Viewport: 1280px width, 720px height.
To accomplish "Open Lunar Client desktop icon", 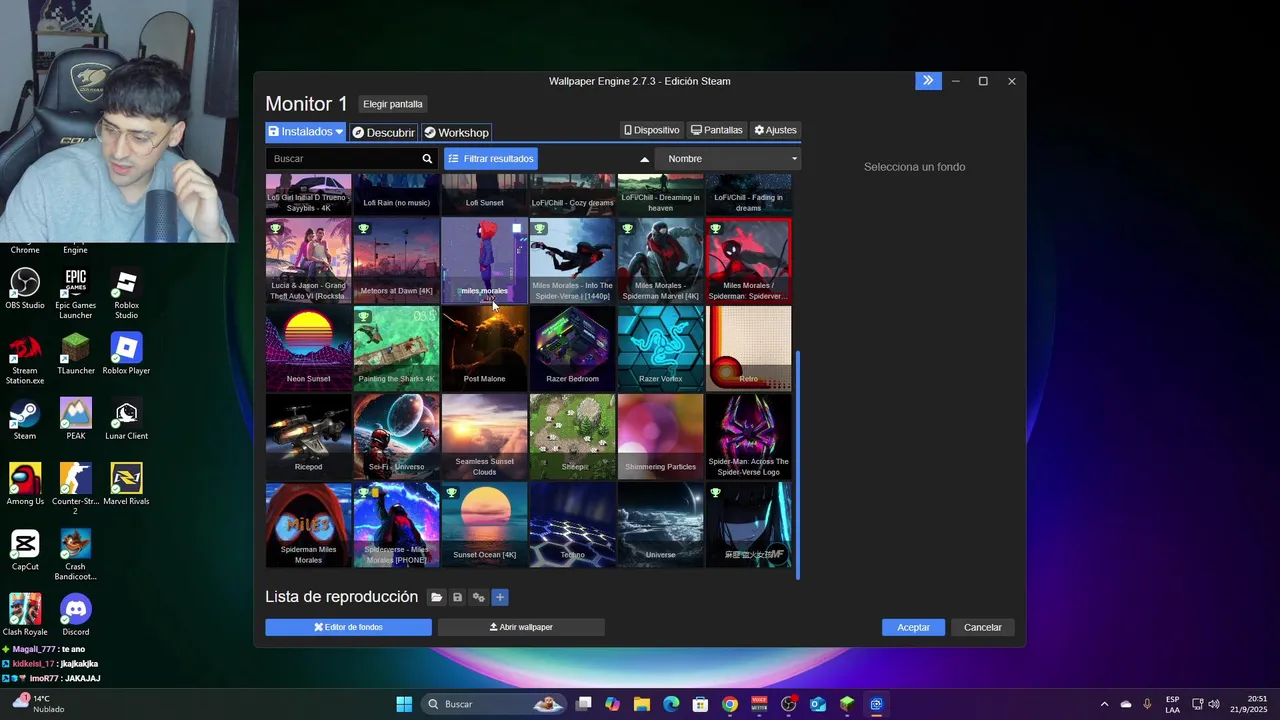I will [126, 420].
